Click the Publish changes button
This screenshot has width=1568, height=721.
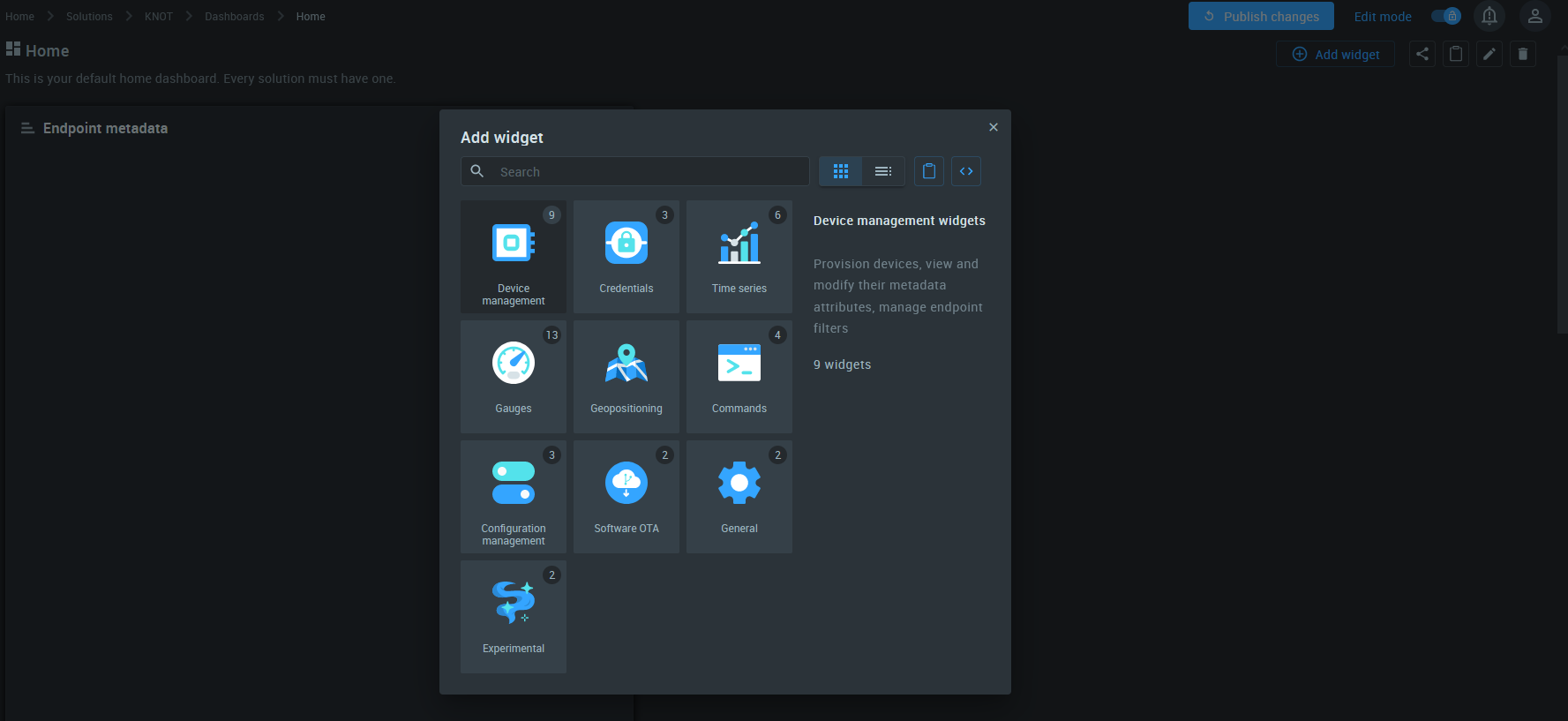tap(1261, 17)
